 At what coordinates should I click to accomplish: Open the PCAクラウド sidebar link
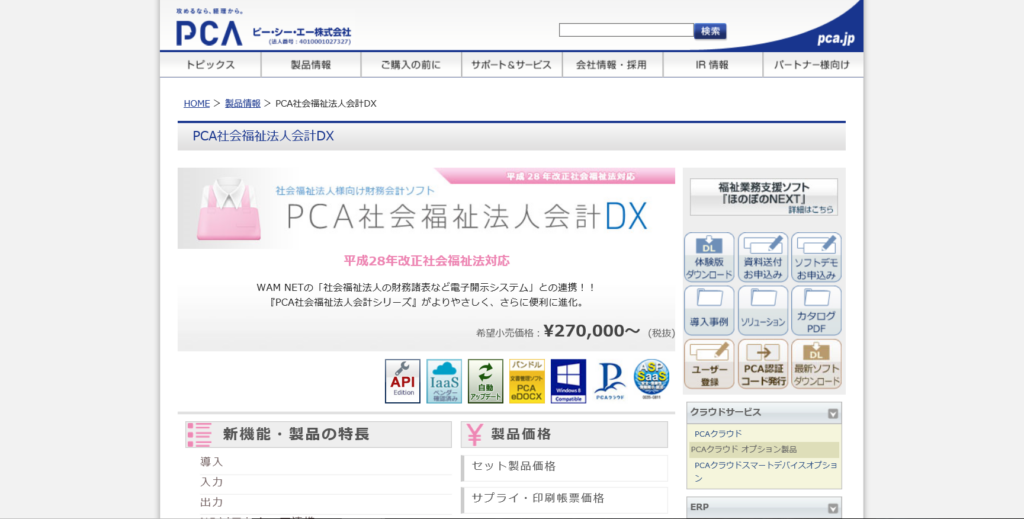tap(718, 433)
